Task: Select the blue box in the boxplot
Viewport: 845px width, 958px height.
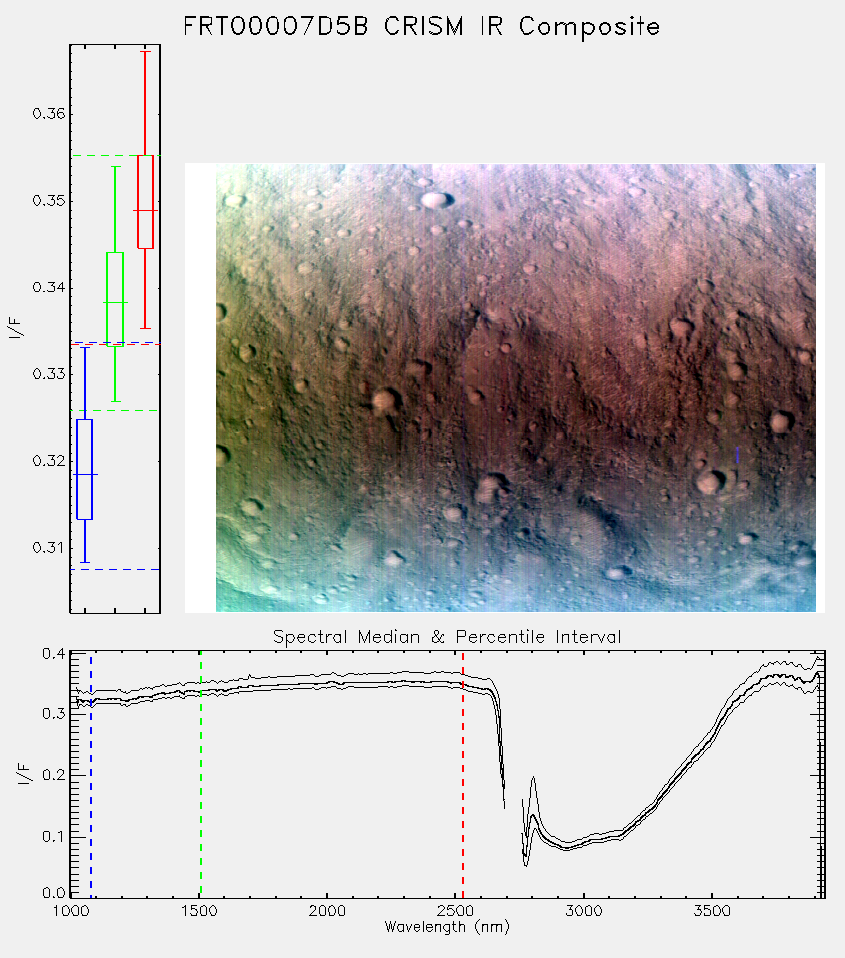Action: coord(84,469)
